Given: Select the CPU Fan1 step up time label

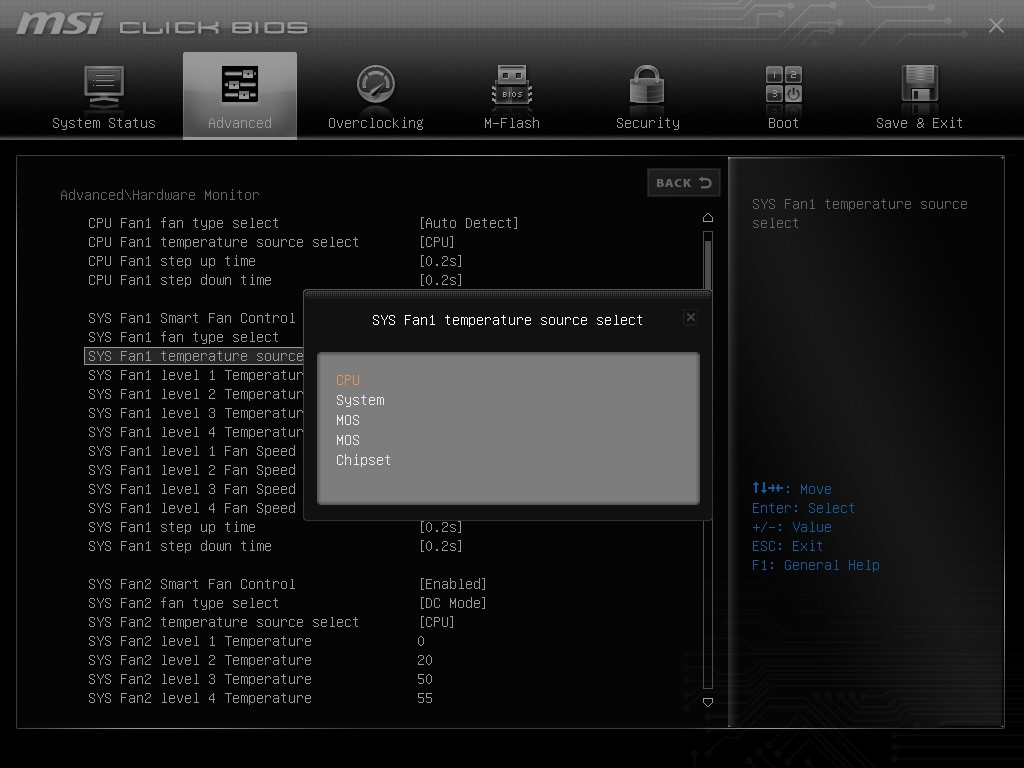Looking at the screenshot, I should pyautogui.click(x=172, y=261).
